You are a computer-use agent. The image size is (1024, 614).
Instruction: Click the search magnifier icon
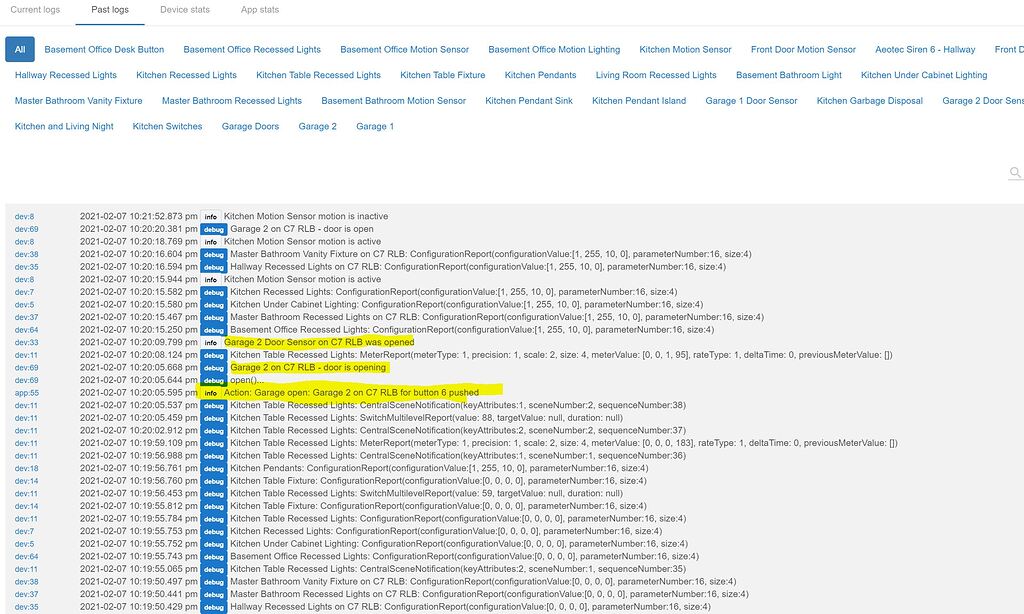click(x=1015, y=174)
